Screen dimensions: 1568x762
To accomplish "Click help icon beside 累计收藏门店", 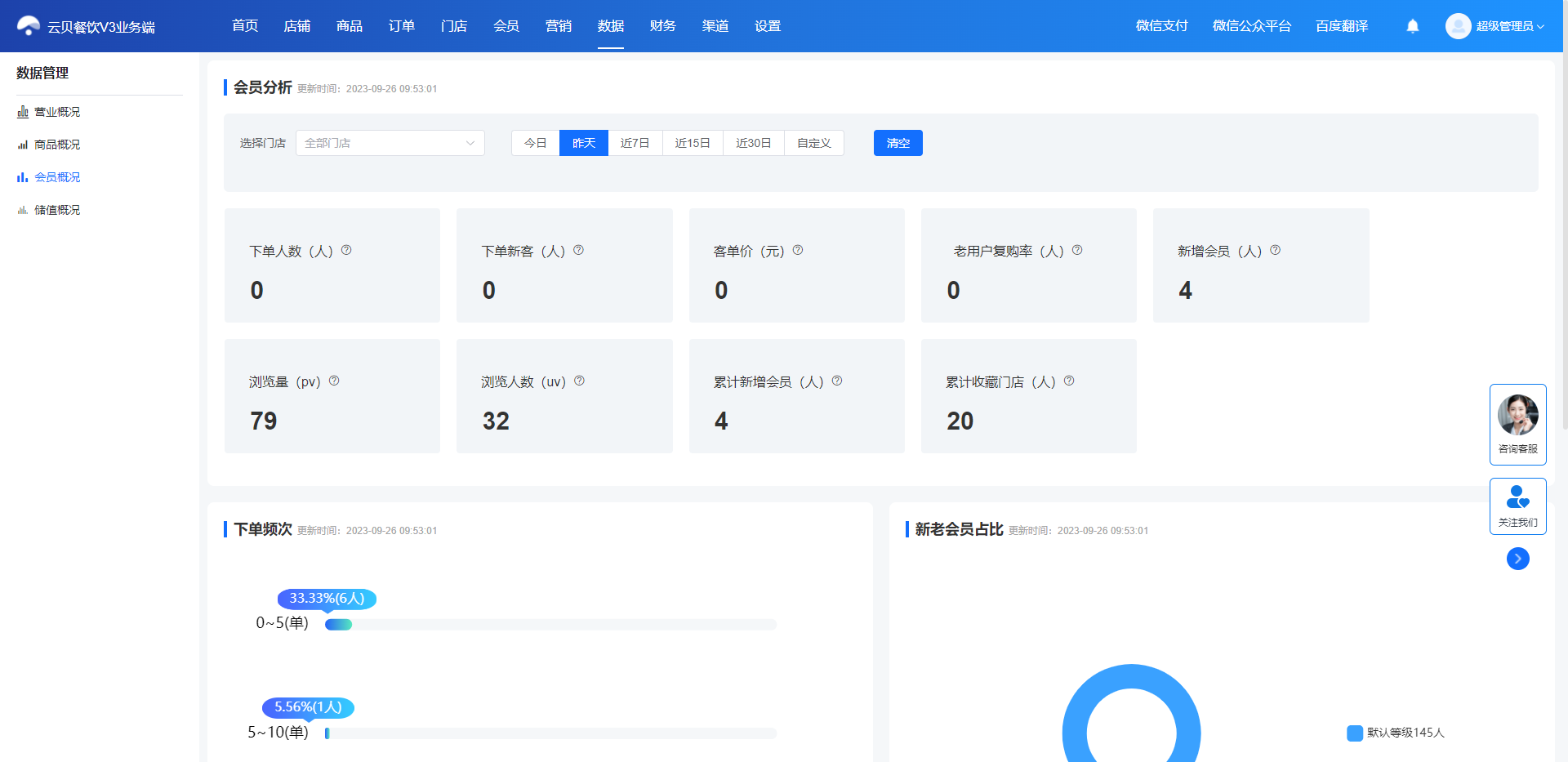I will pyautogui.click(x=1069, y=381).
